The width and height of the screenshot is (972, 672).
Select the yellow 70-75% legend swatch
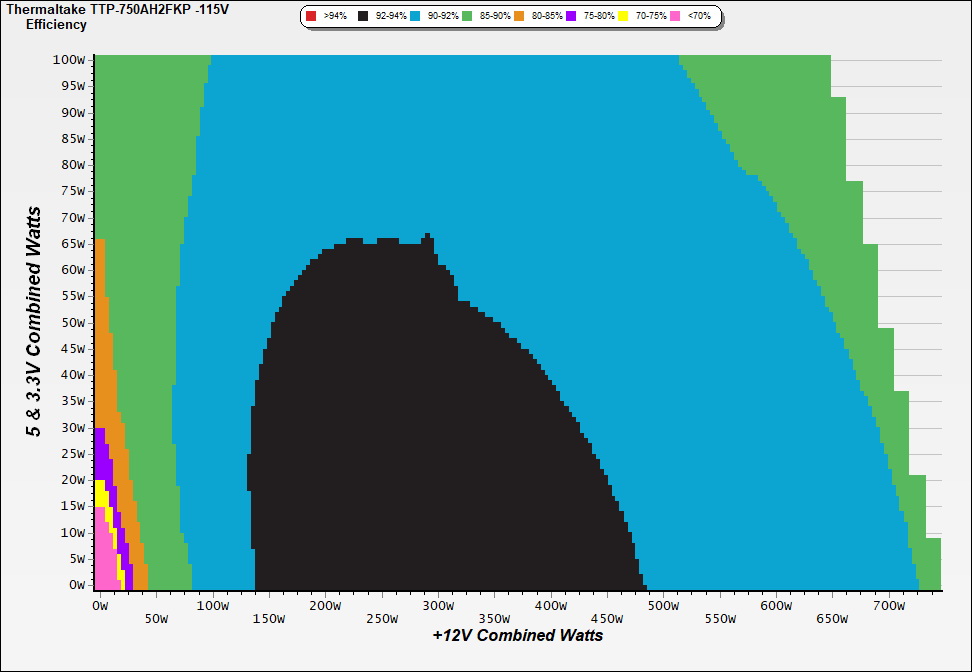(623, 17)
